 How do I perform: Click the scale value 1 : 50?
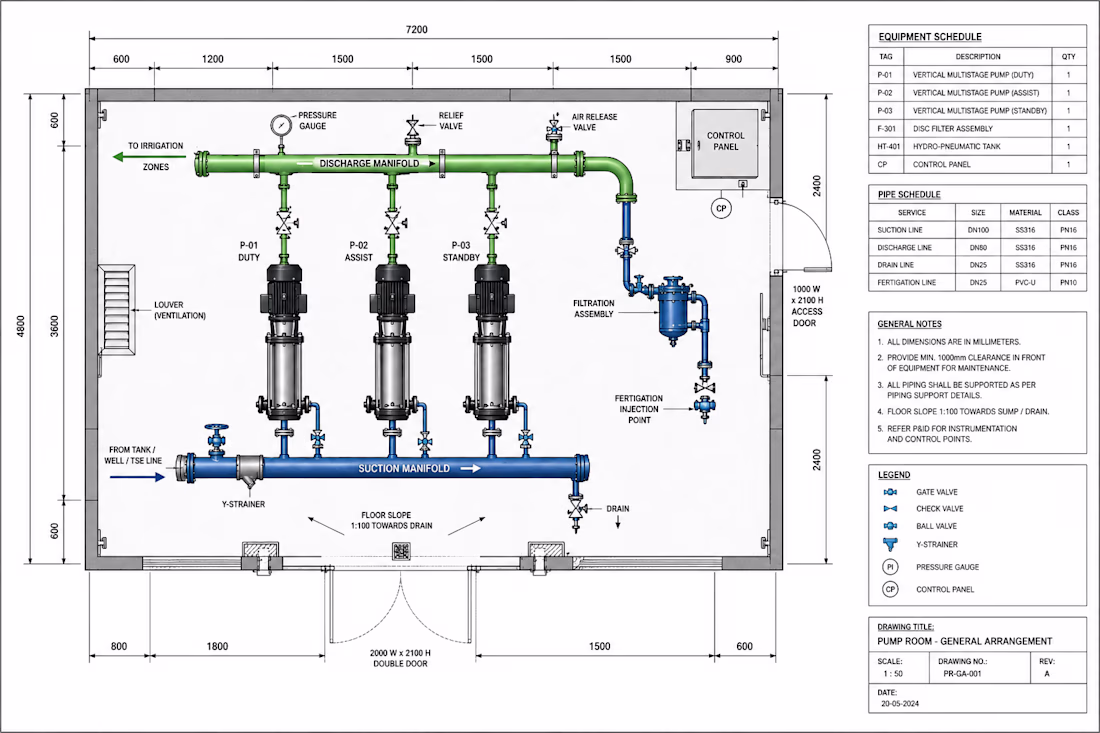[893, 673]
